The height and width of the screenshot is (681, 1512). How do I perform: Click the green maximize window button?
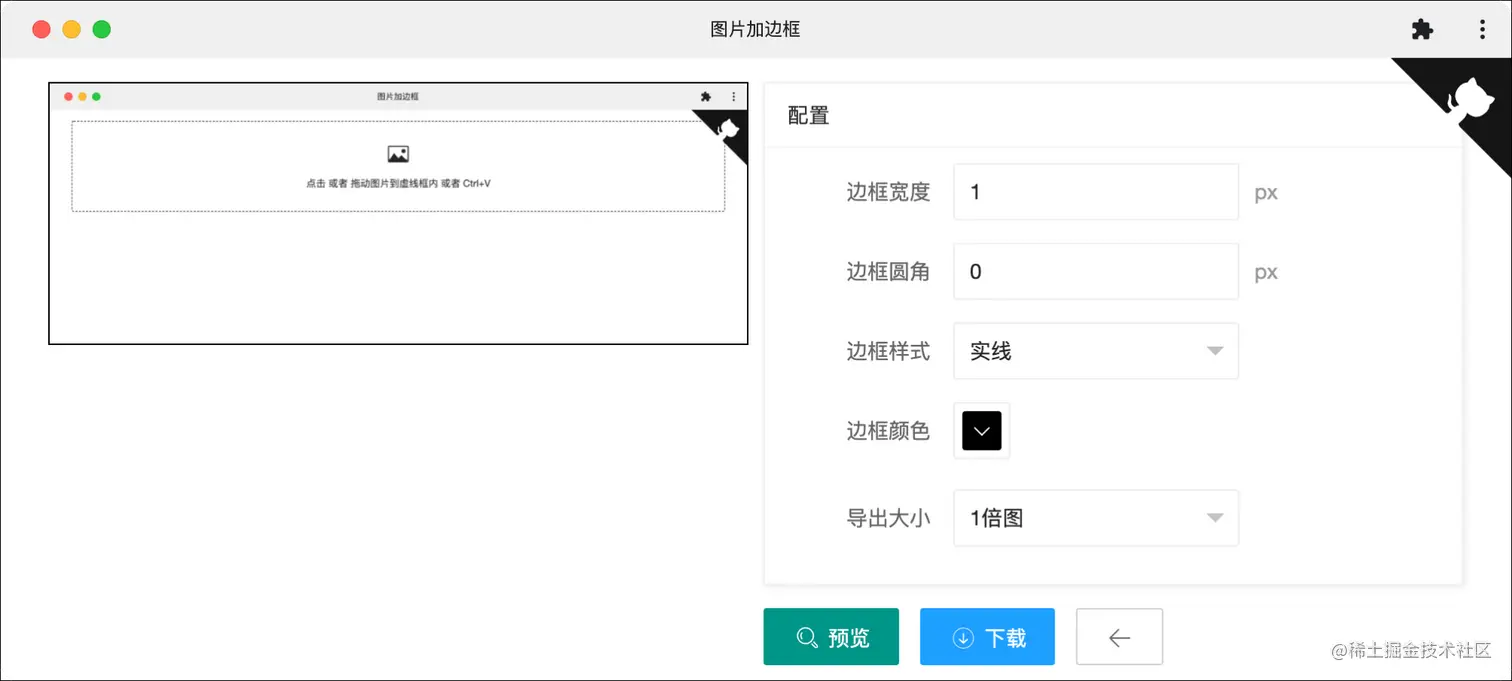pyautogui.click(x=101, y=29)
